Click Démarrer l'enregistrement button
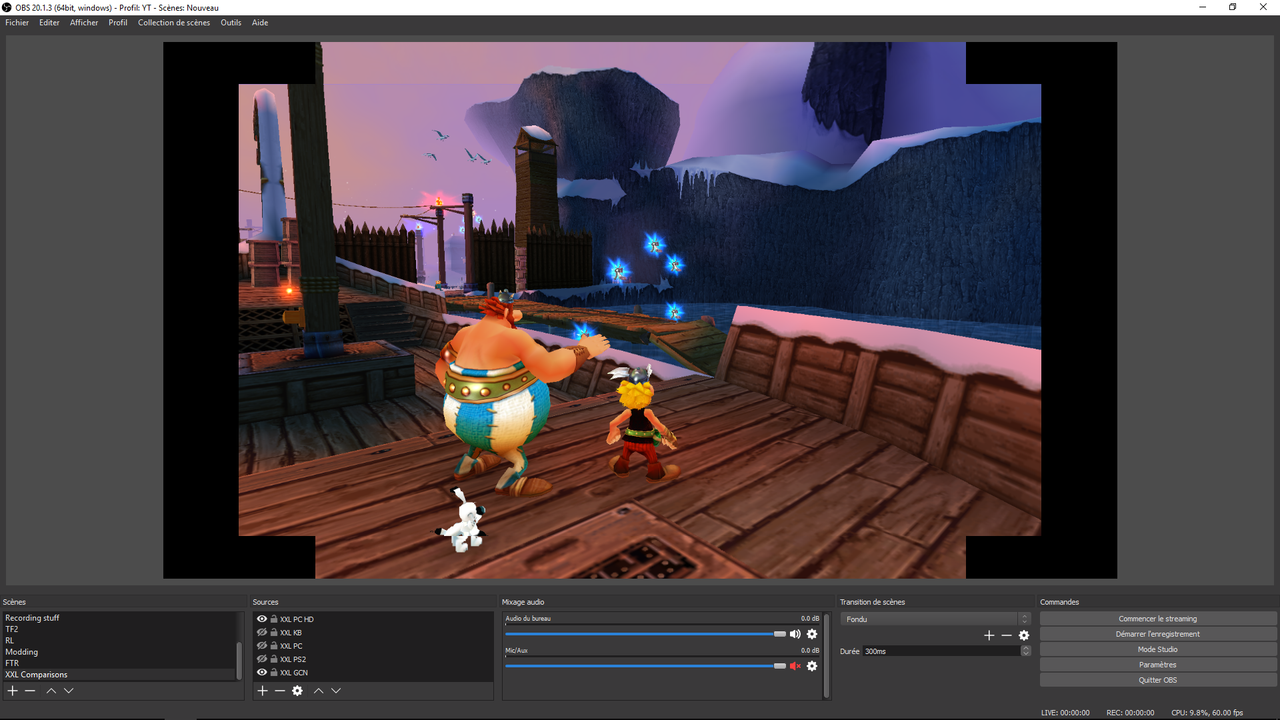 coord(1158,634)
